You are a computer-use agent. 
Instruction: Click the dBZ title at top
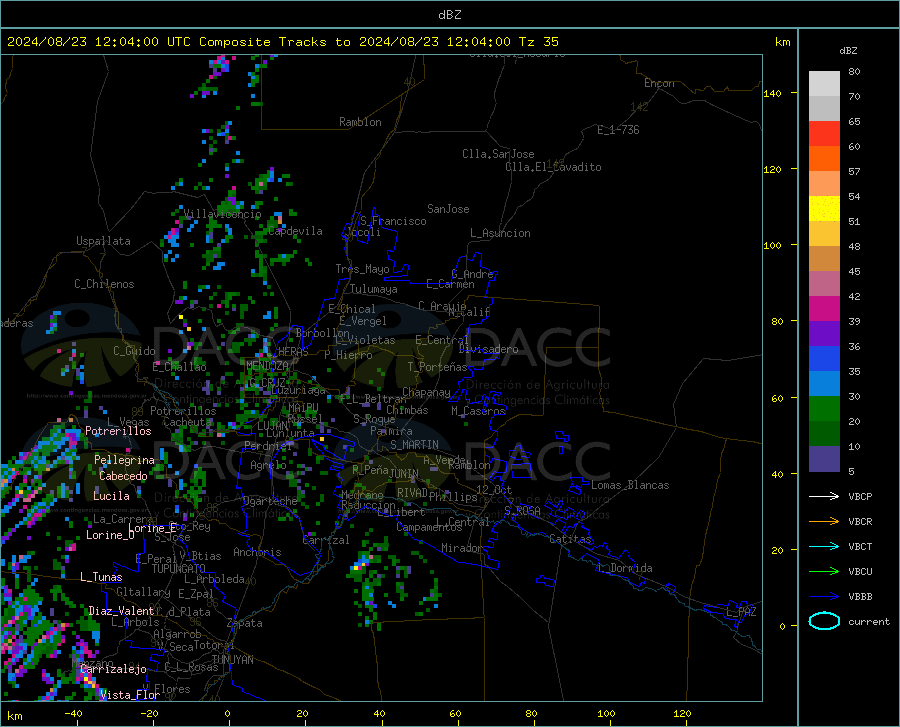[x=449, y=15]
